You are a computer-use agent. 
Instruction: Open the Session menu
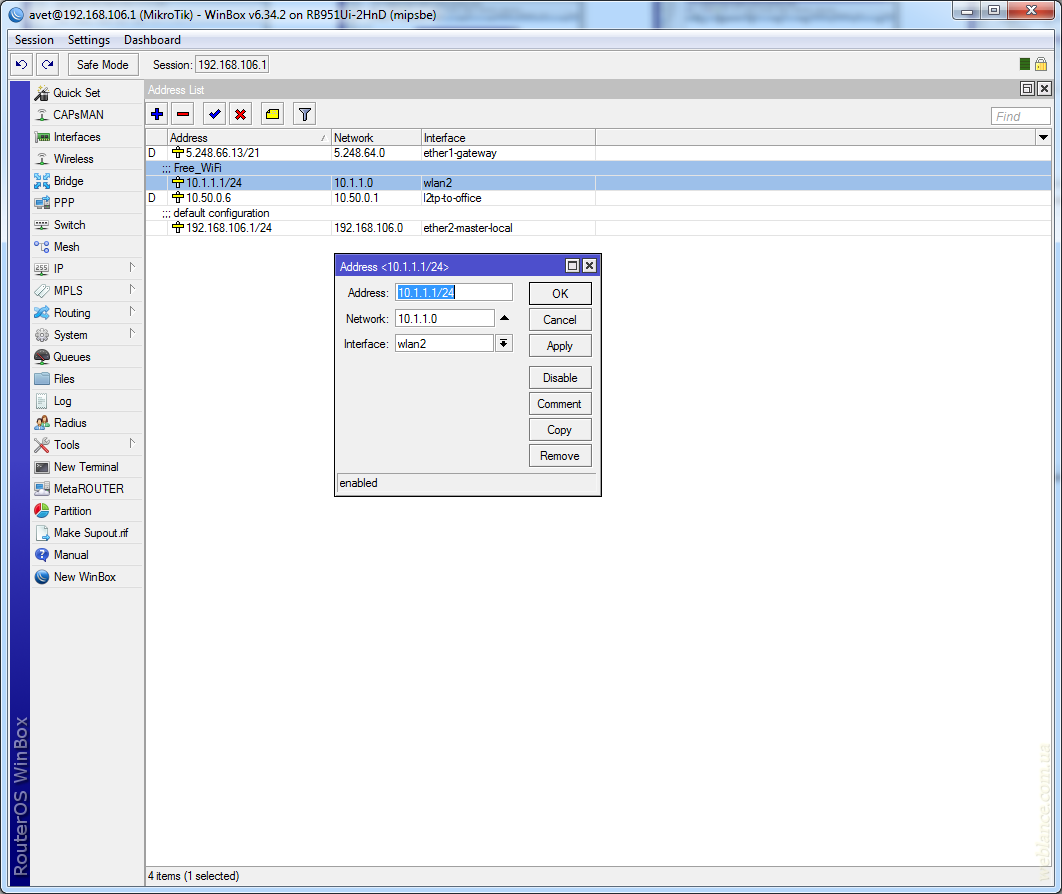34,40
